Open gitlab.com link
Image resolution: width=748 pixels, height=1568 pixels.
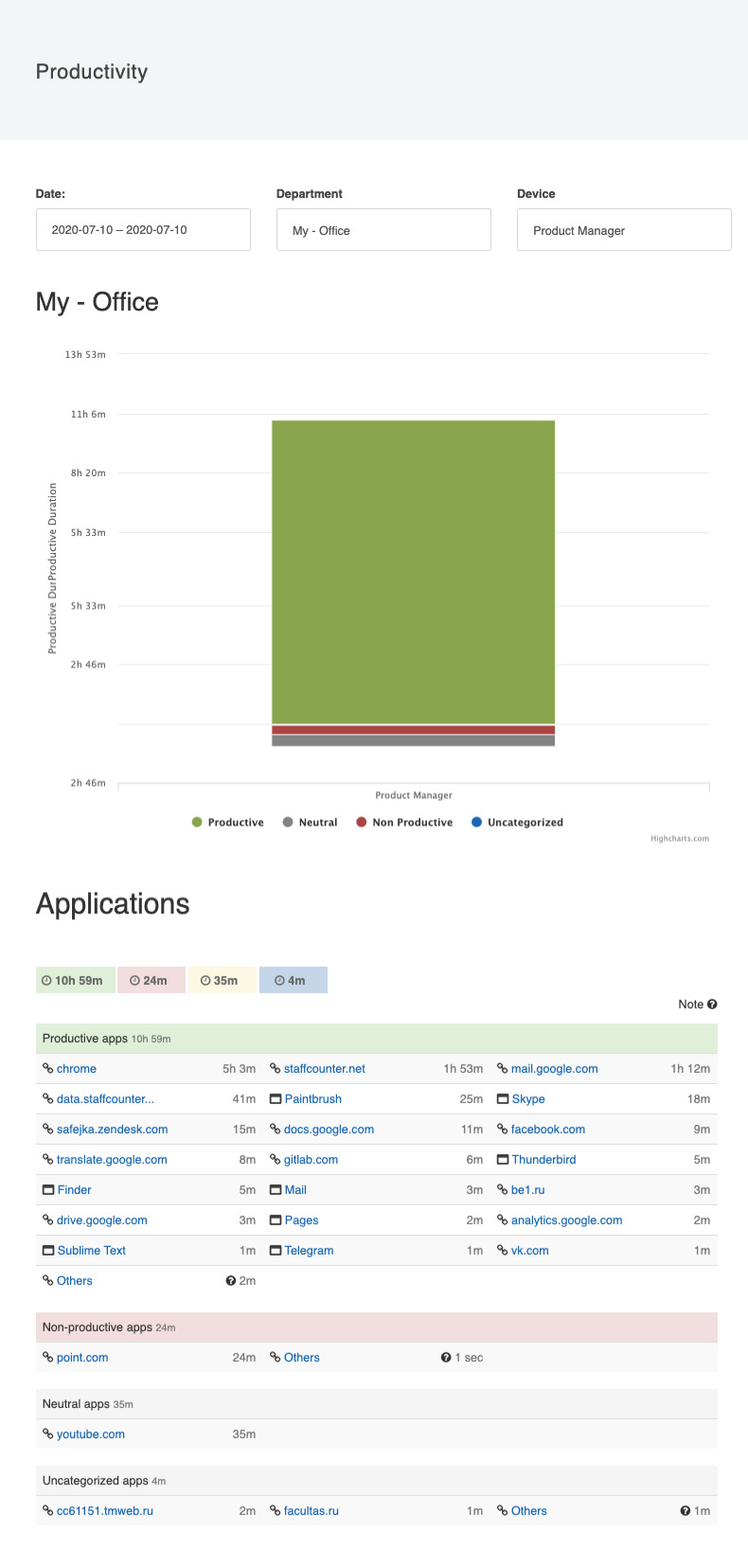(x=311, y=1160)
